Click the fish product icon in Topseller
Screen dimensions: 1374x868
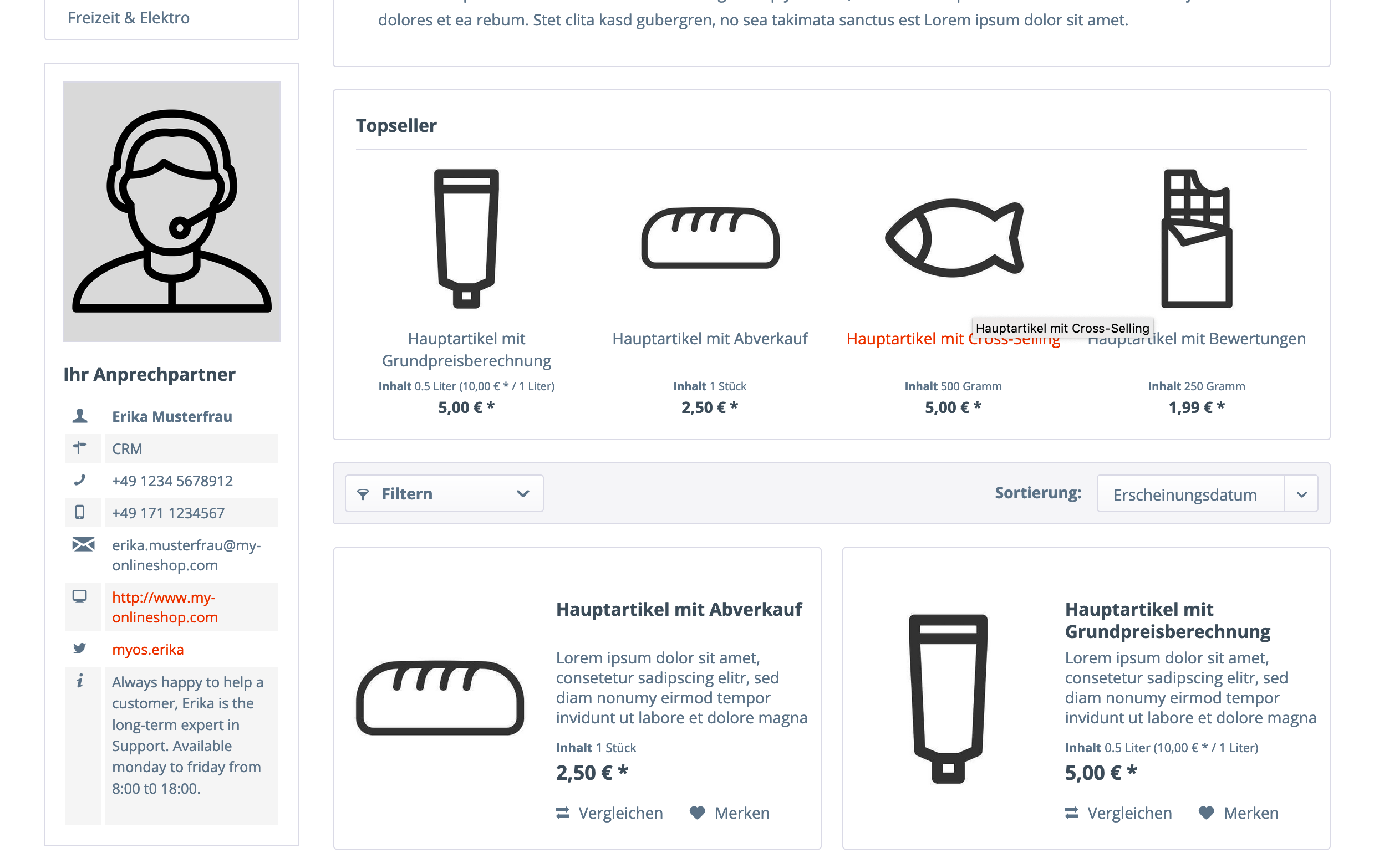click(954, 238)
